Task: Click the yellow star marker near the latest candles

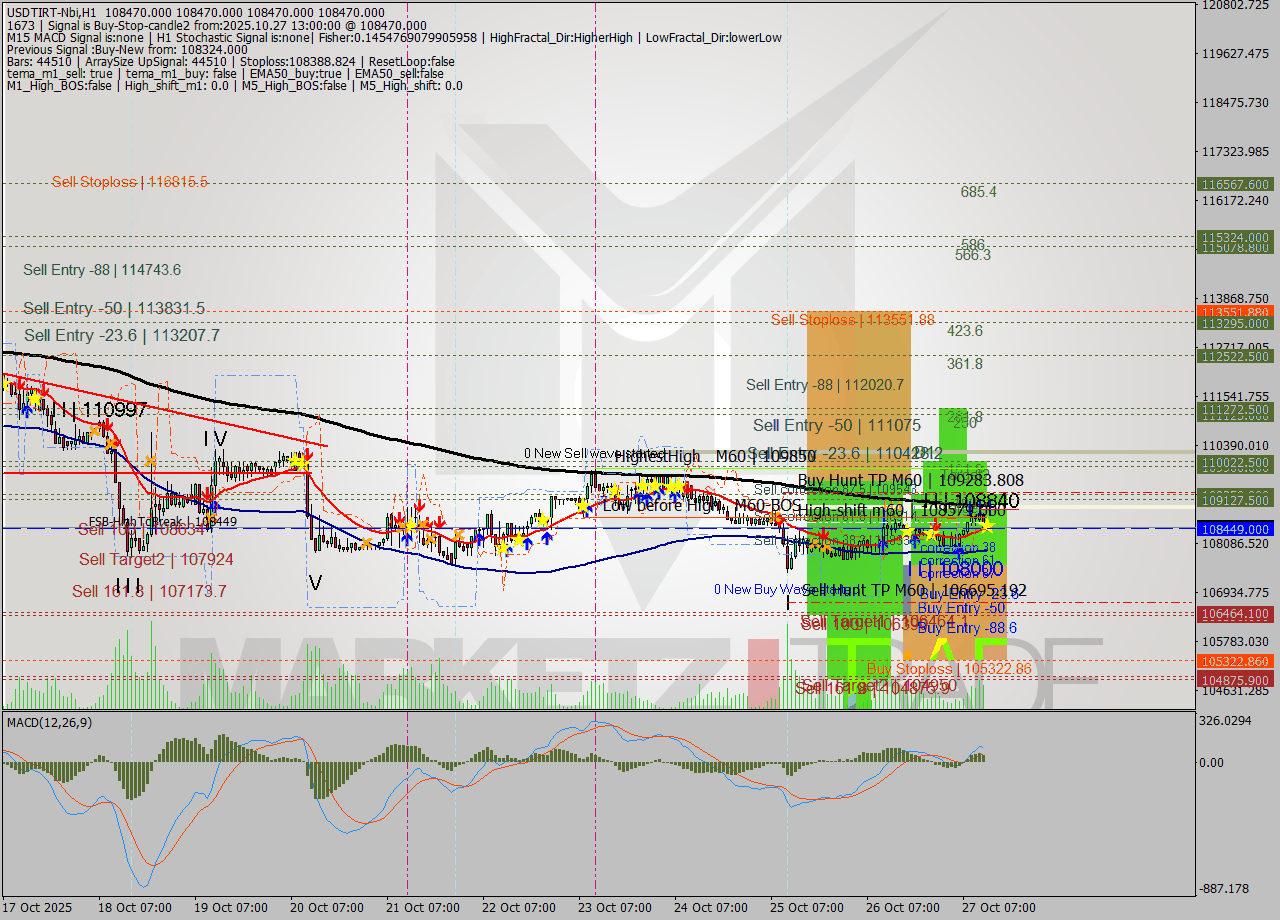Action: click(x=988, y=526)
